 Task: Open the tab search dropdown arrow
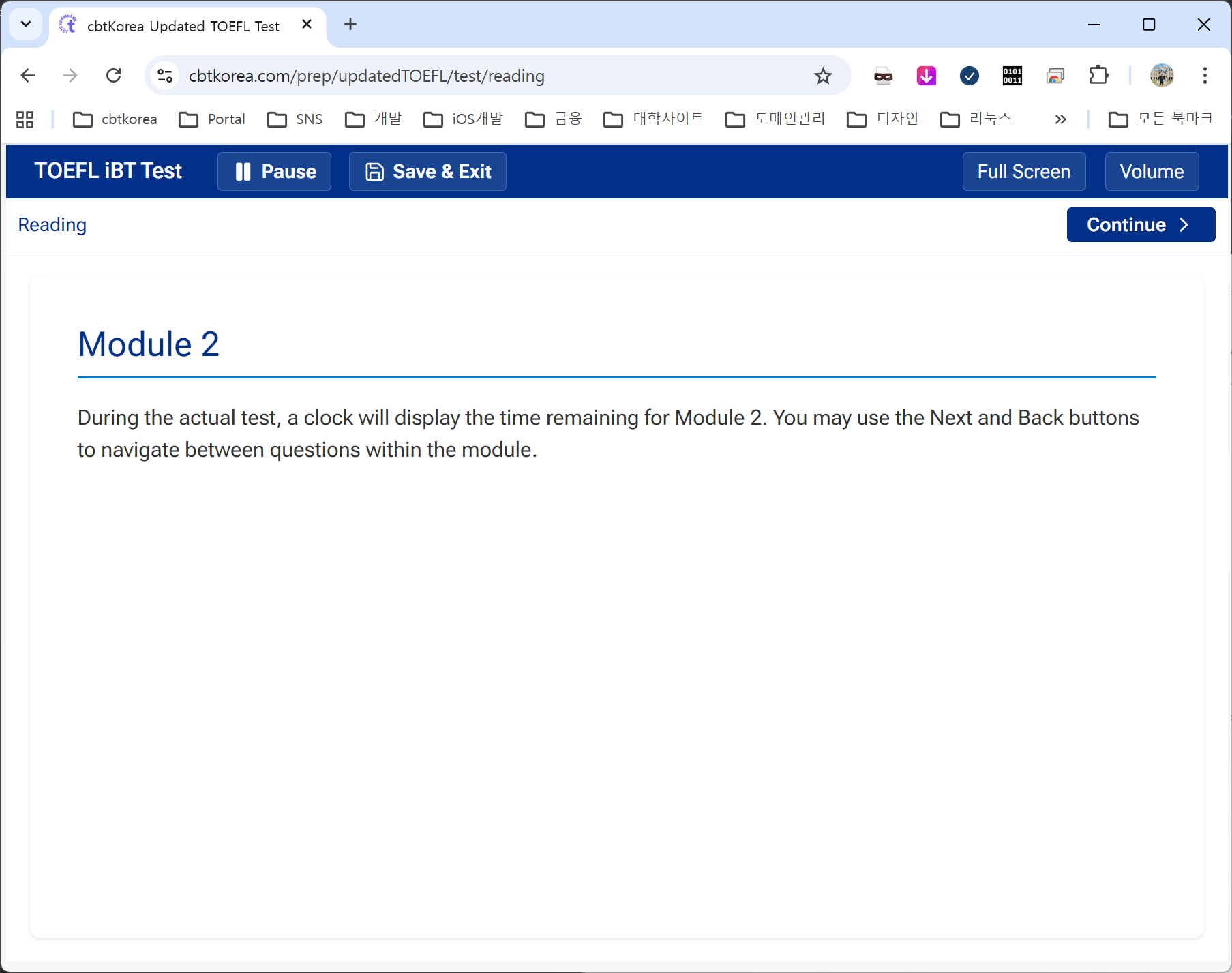pos(26,25)
